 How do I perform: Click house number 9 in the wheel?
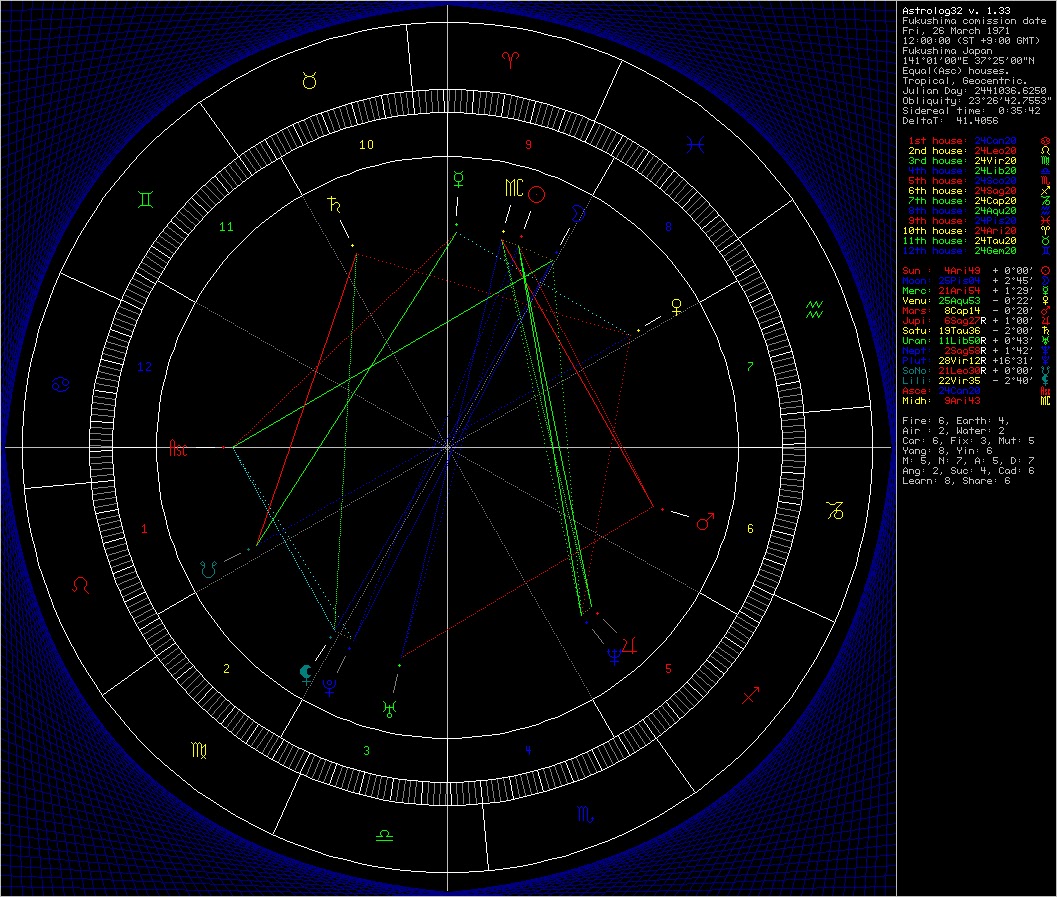pyautogui.click(x=528, y=145)
